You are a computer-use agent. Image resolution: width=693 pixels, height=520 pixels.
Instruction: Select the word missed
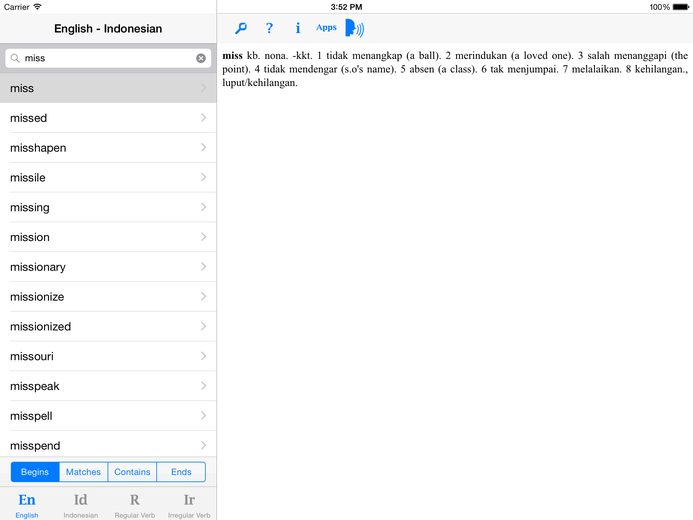[x=108, y=118]
